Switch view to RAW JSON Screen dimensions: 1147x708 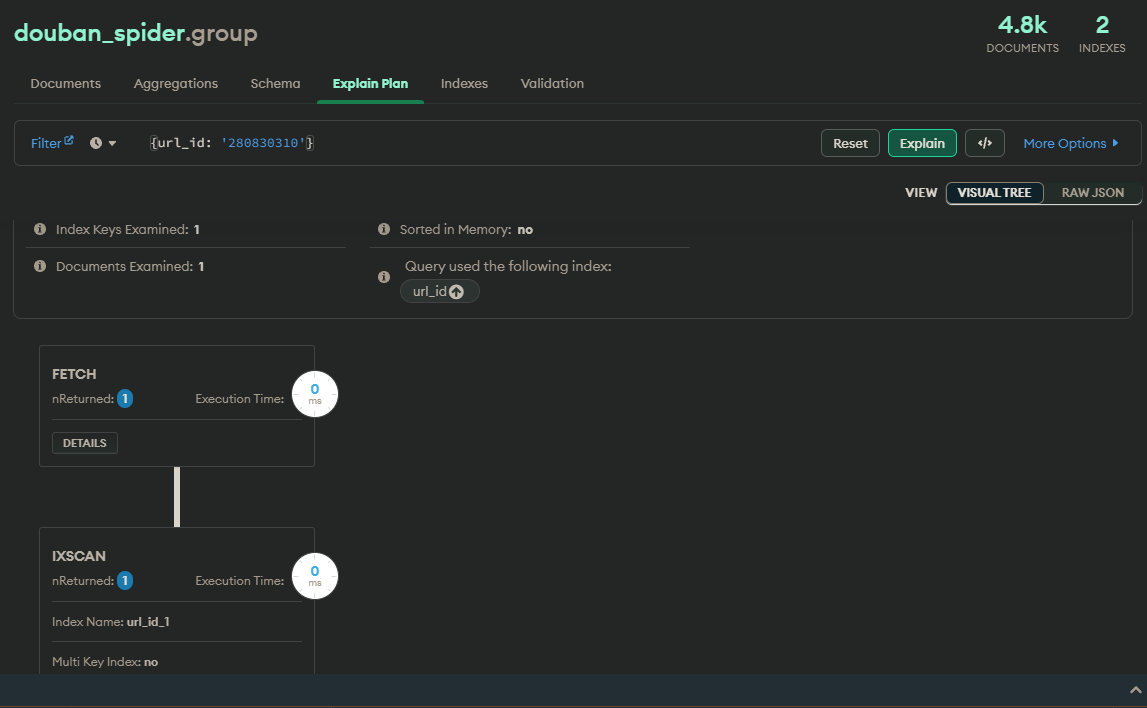tap(1092, 193)
